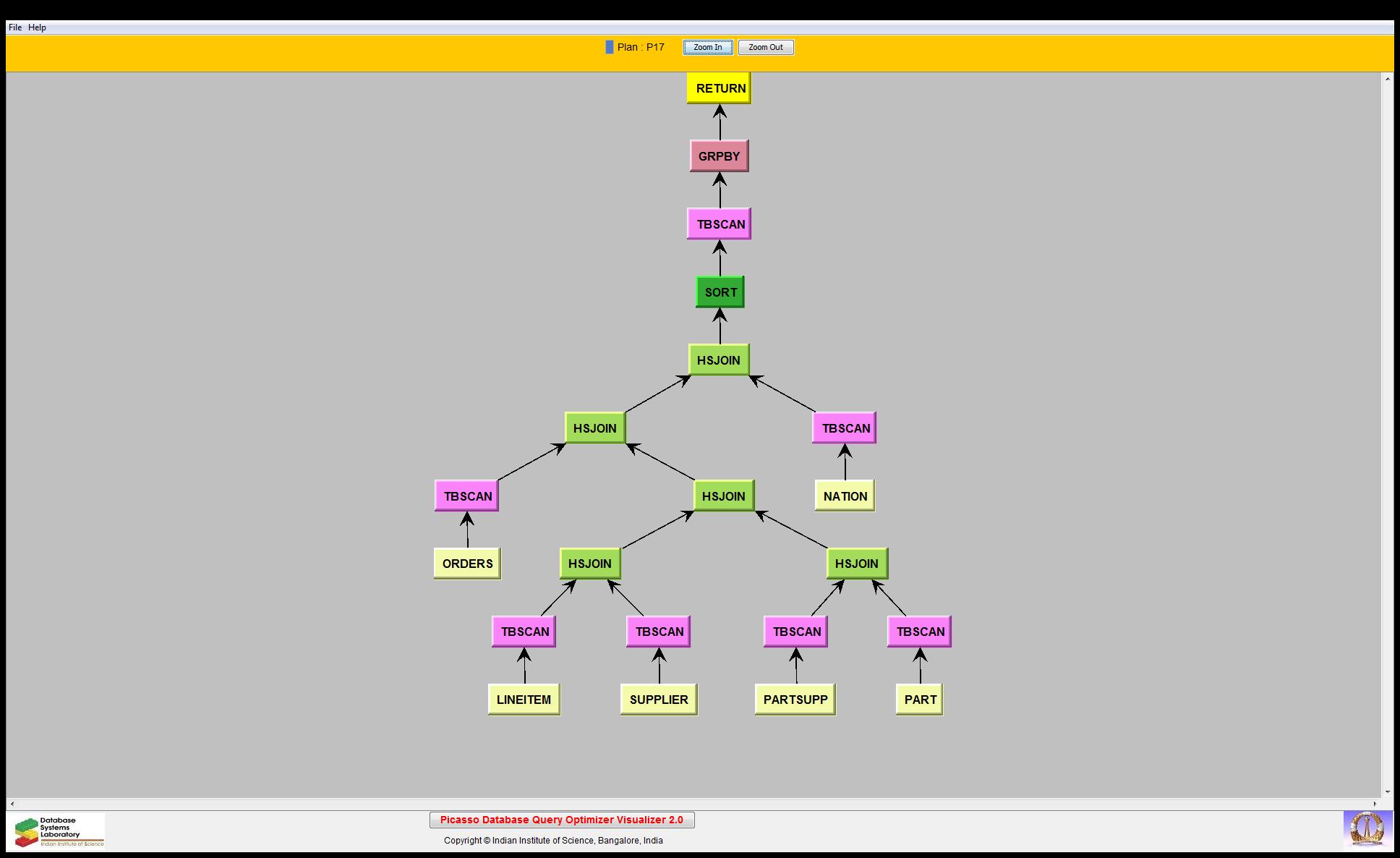Click the blue Plan P17 color swatch
The image size is (1400, 858).
point(610,47)
